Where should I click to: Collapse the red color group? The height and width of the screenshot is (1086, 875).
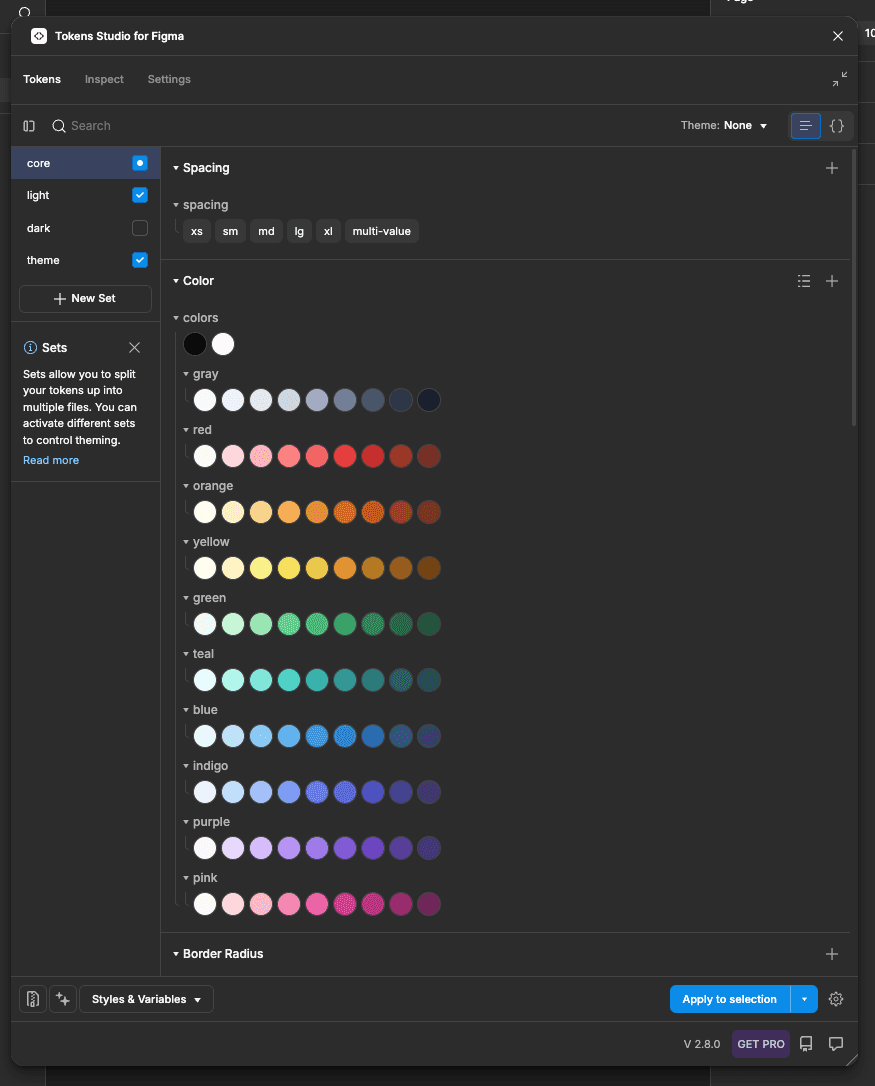186,430
